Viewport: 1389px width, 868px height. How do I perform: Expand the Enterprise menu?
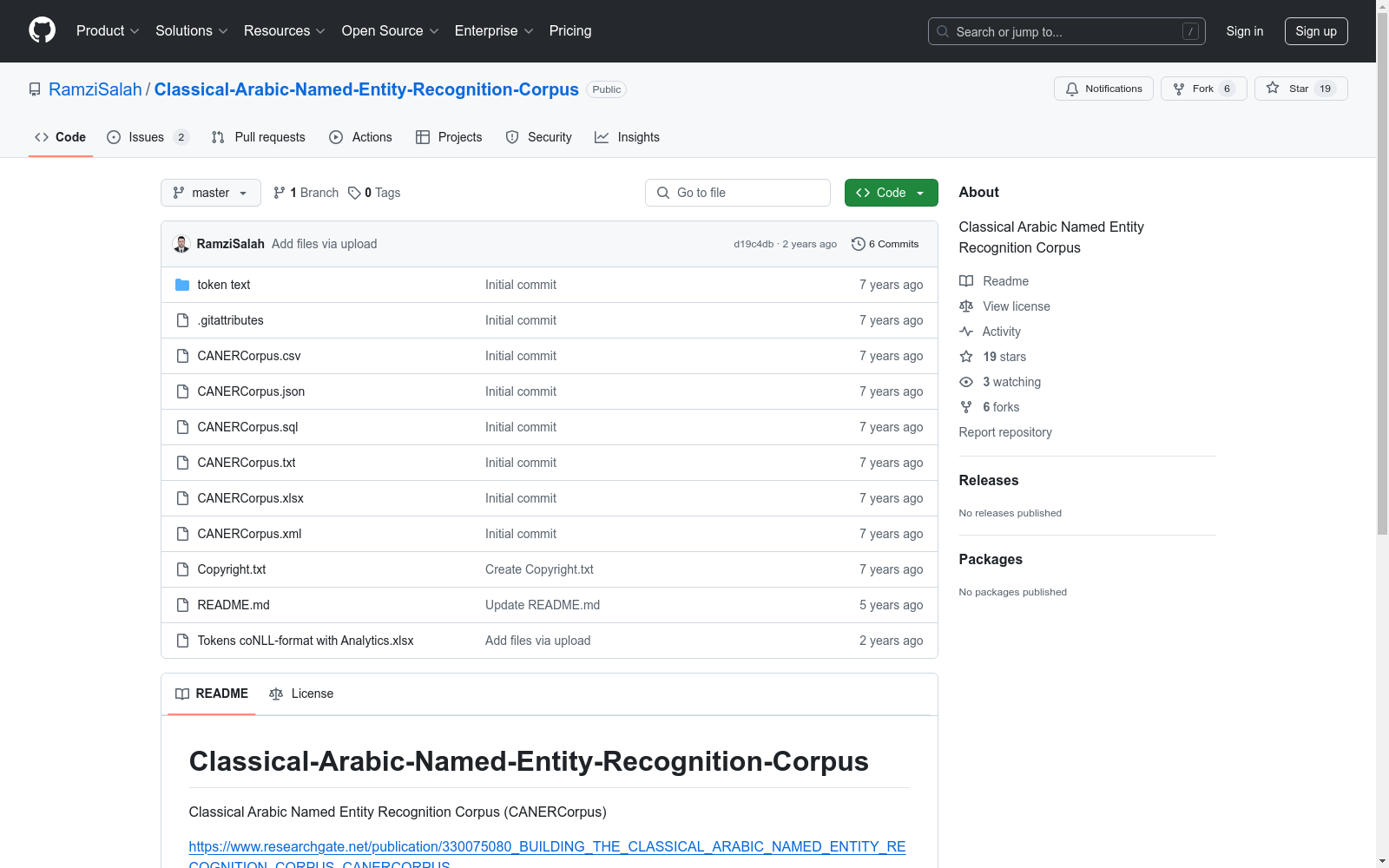494,31
